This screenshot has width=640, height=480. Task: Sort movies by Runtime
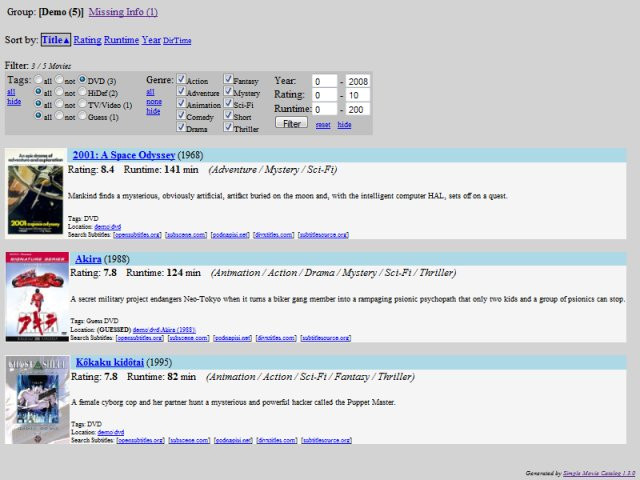click(x=121, y=40)
